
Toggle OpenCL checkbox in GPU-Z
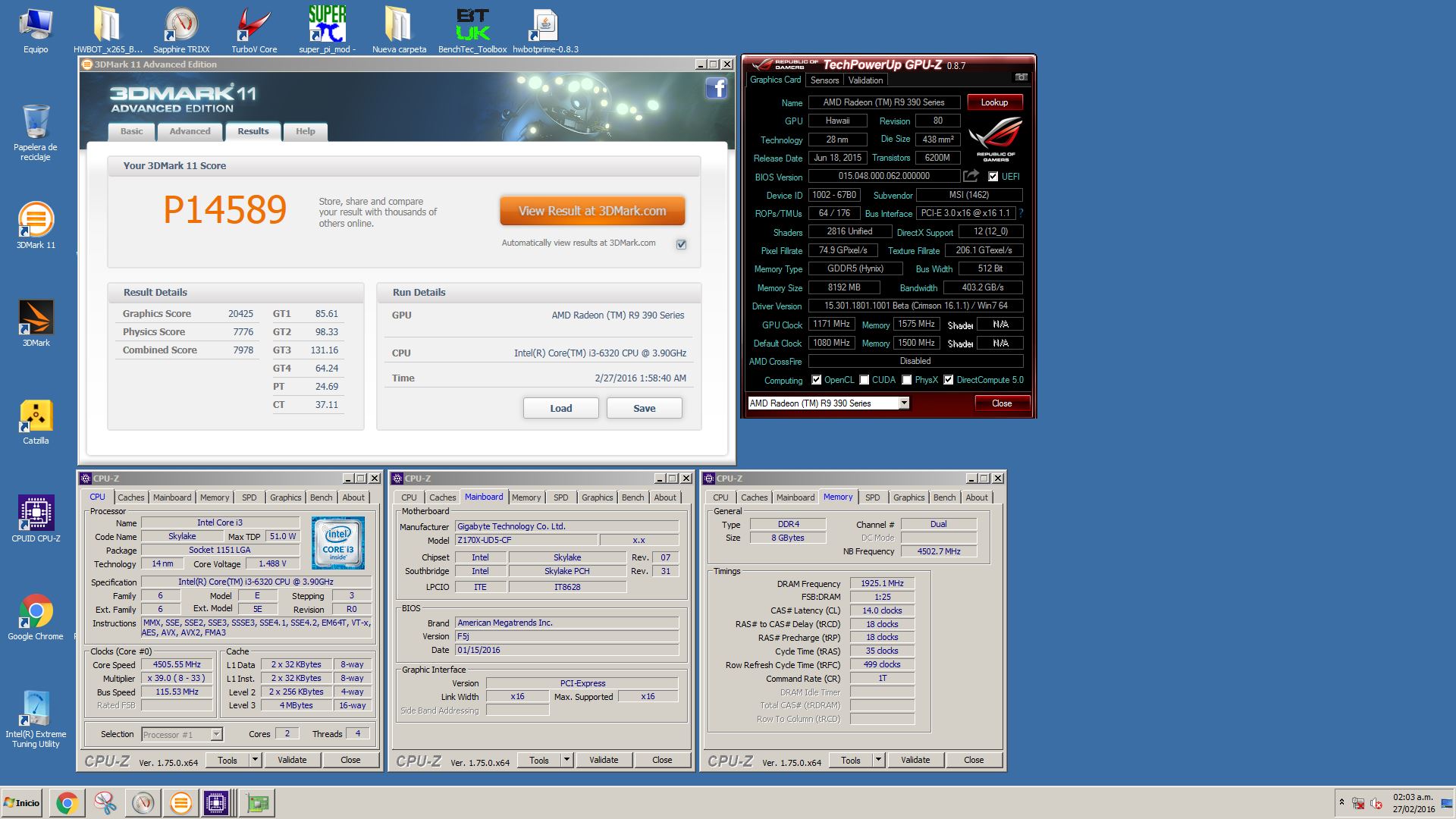tap(817, 380)
